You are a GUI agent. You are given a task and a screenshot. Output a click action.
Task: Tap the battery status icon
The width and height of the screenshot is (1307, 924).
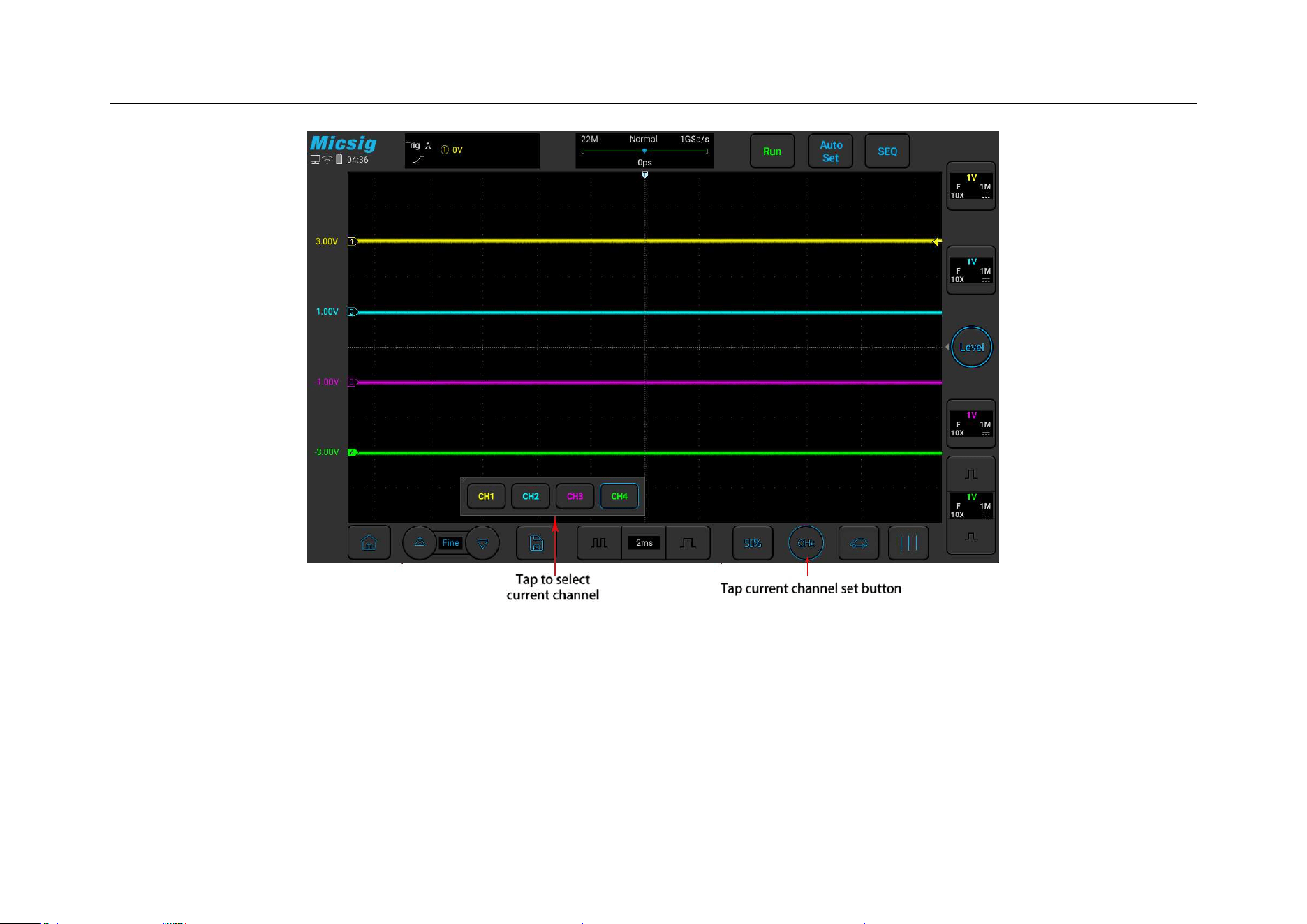[339, 159]
